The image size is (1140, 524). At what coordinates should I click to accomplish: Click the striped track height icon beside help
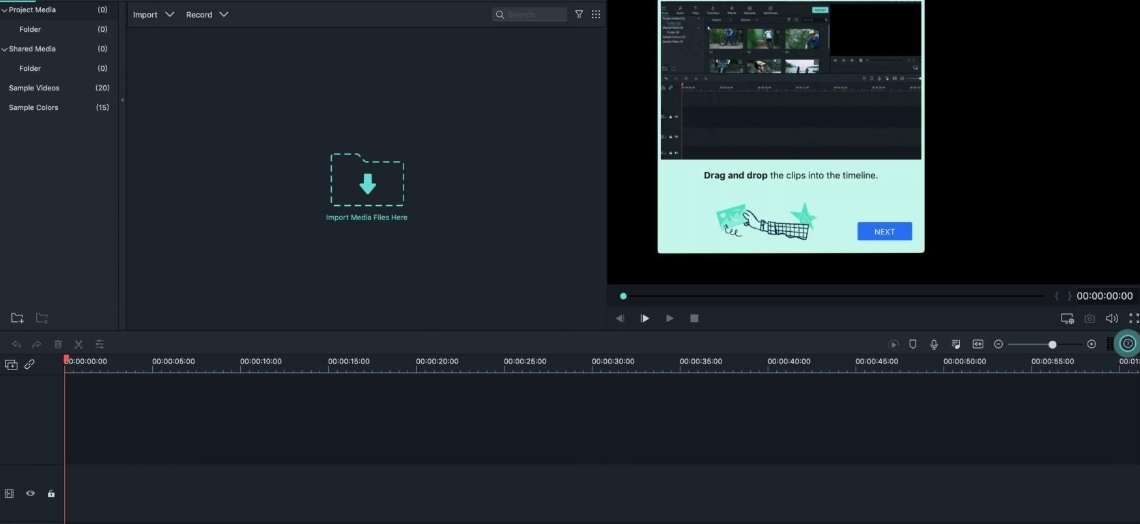click(x=1110, y=344)
